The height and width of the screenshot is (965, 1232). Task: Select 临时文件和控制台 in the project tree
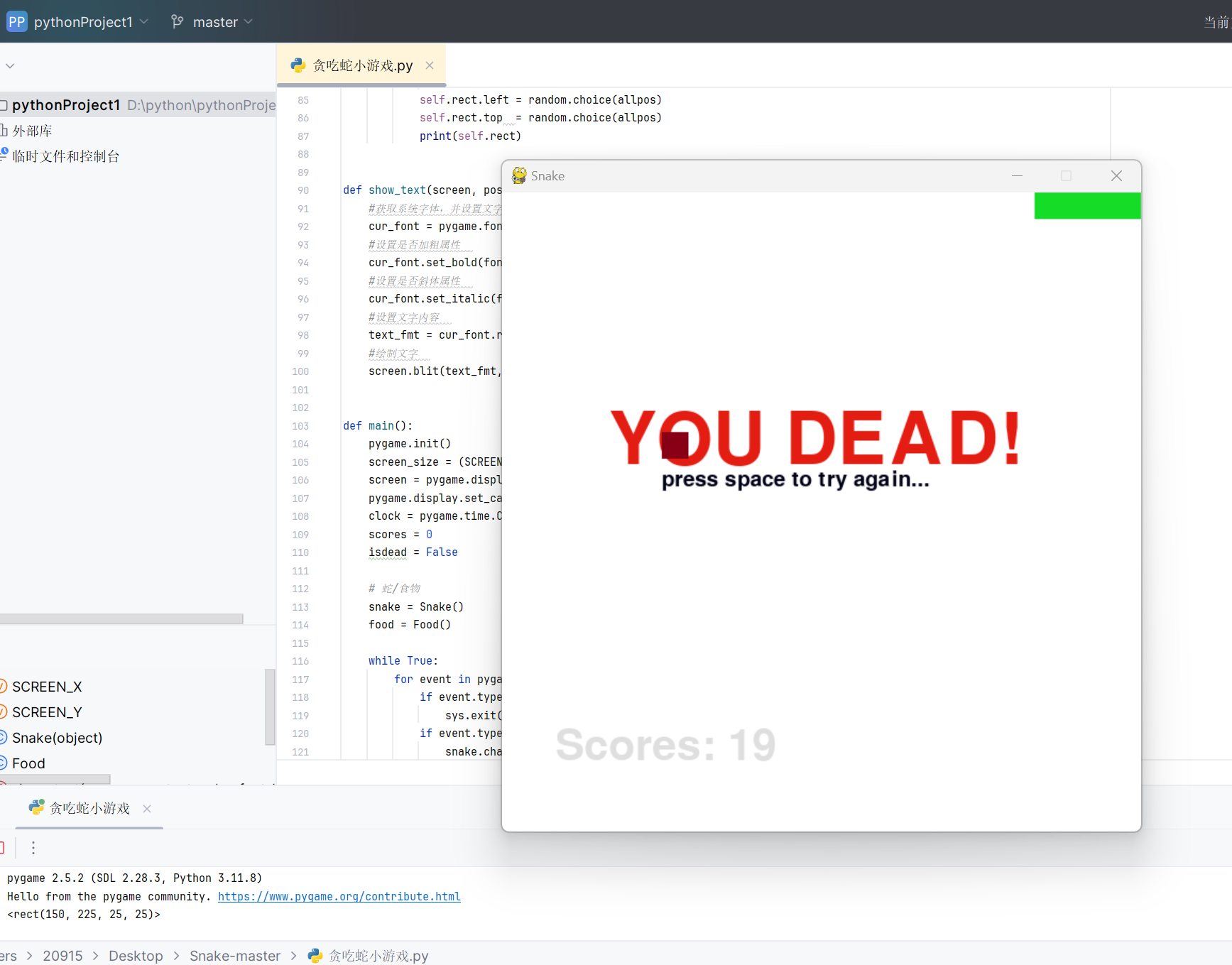[66, 156]
